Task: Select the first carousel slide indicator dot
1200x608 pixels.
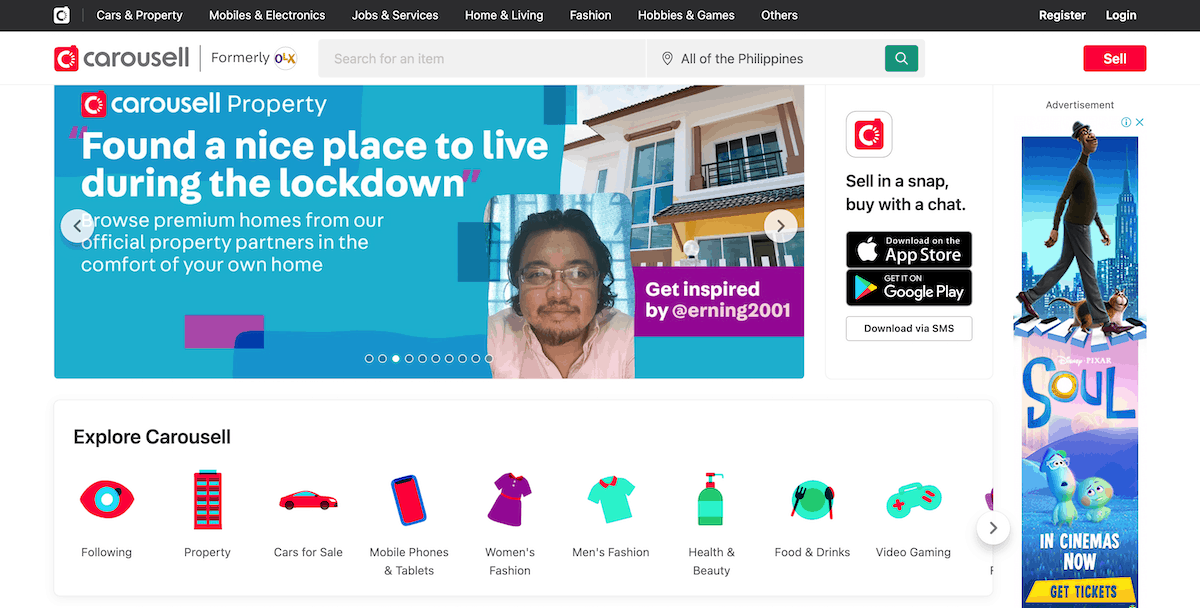Action: click(369, 358)
